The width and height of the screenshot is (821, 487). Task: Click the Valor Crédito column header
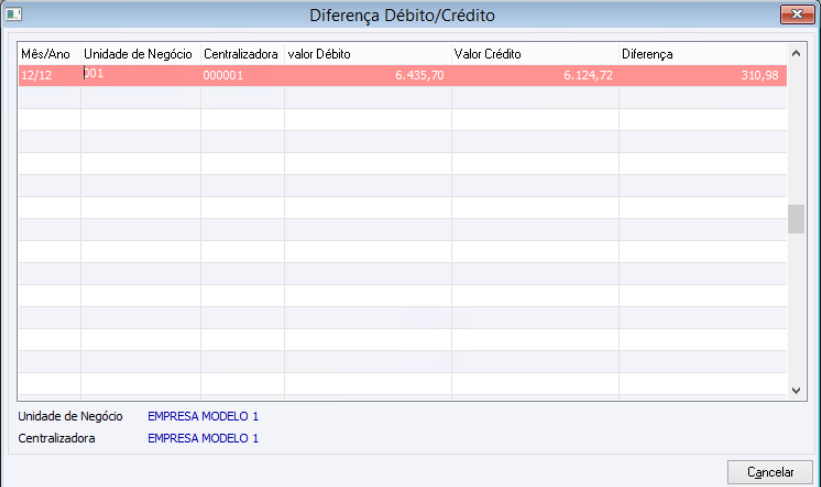(x=535, y=54)
